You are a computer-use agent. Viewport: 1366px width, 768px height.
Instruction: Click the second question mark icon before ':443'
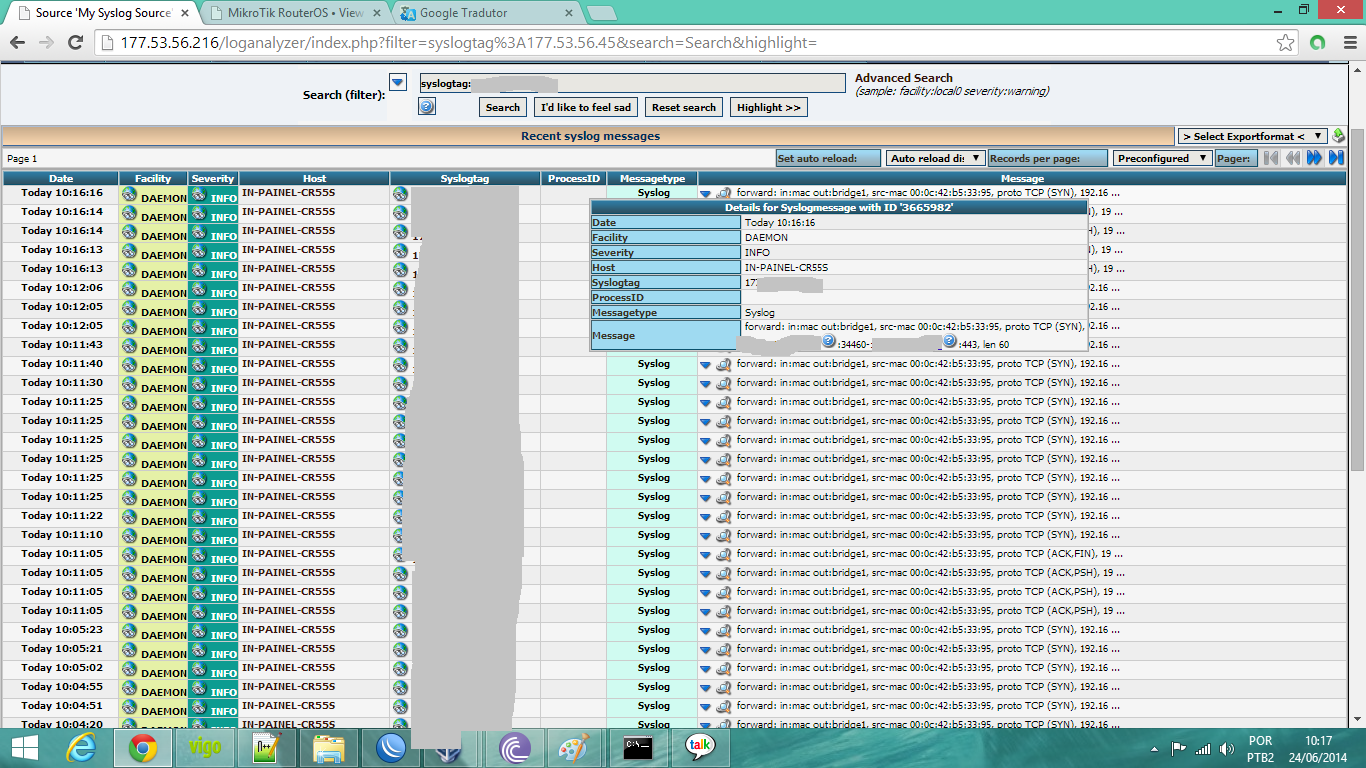click(x=950, y=342)
